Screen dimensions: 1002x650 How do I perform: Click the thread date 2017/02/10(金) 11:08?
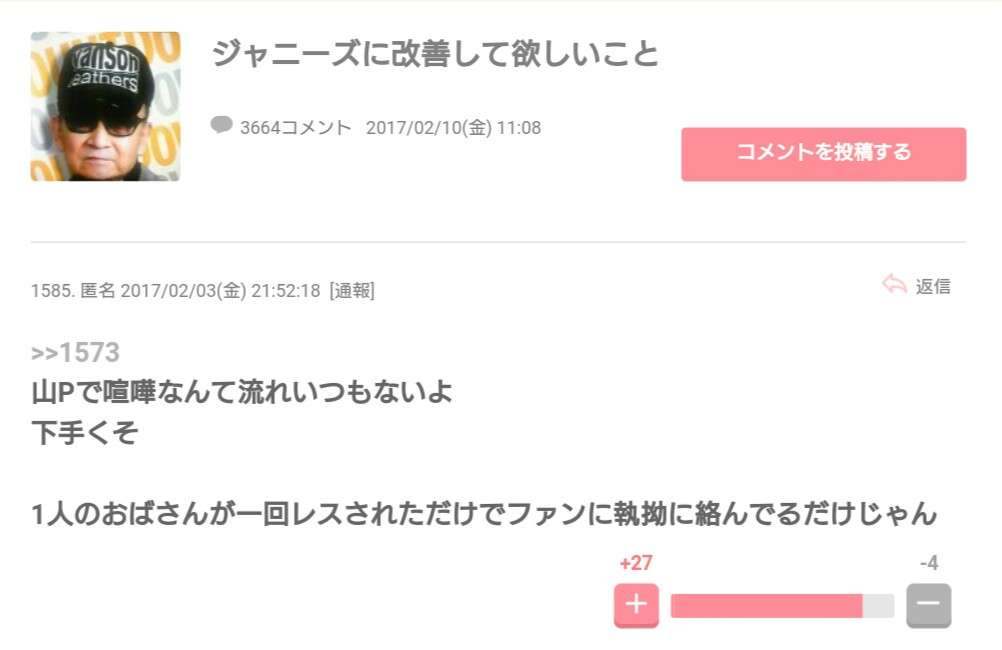click(x=454, y=128)
